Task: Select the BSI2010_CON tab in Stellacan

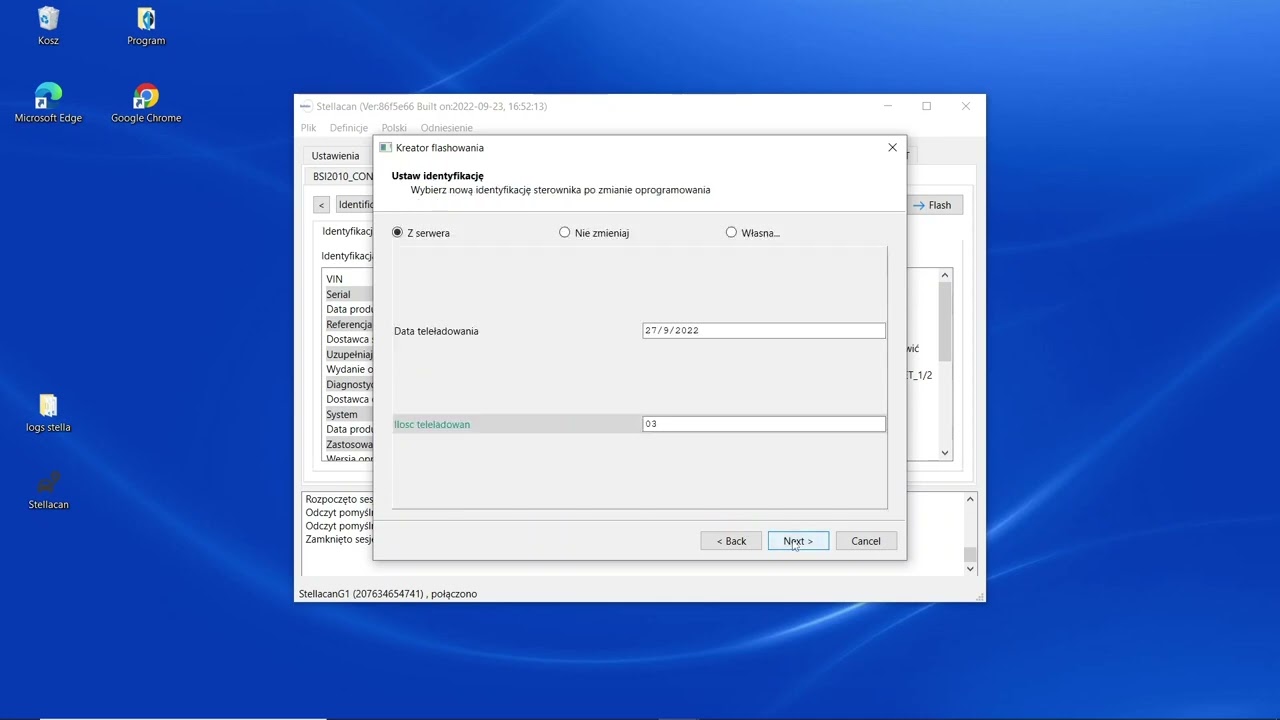Action: point(341,176)
